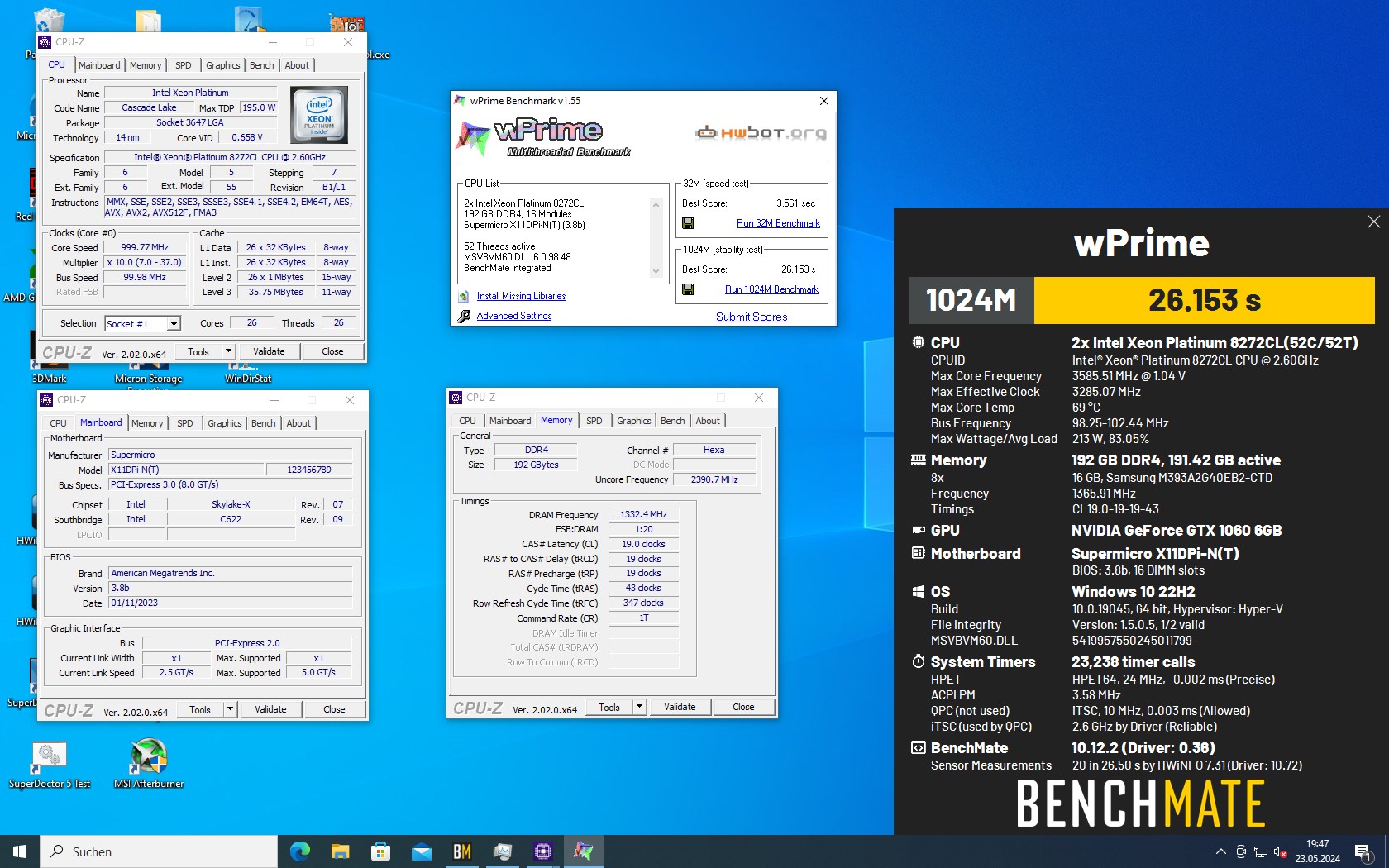The height and width of the screenshot is (868, 1389).
Task: Open Memory tab in top CPU-Z
Action: tap(146, 65)
